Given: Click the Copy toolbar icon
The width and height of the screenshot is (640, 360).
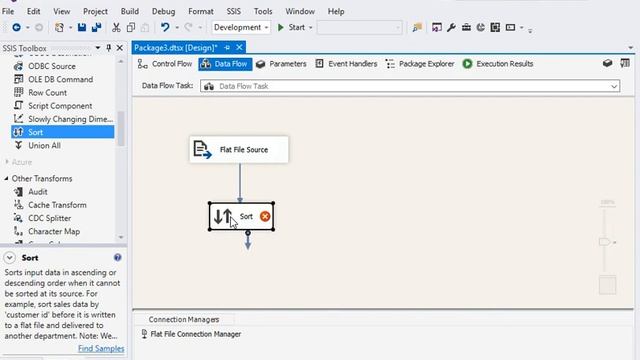Looking at the screenshot, I should pos(131,27).
